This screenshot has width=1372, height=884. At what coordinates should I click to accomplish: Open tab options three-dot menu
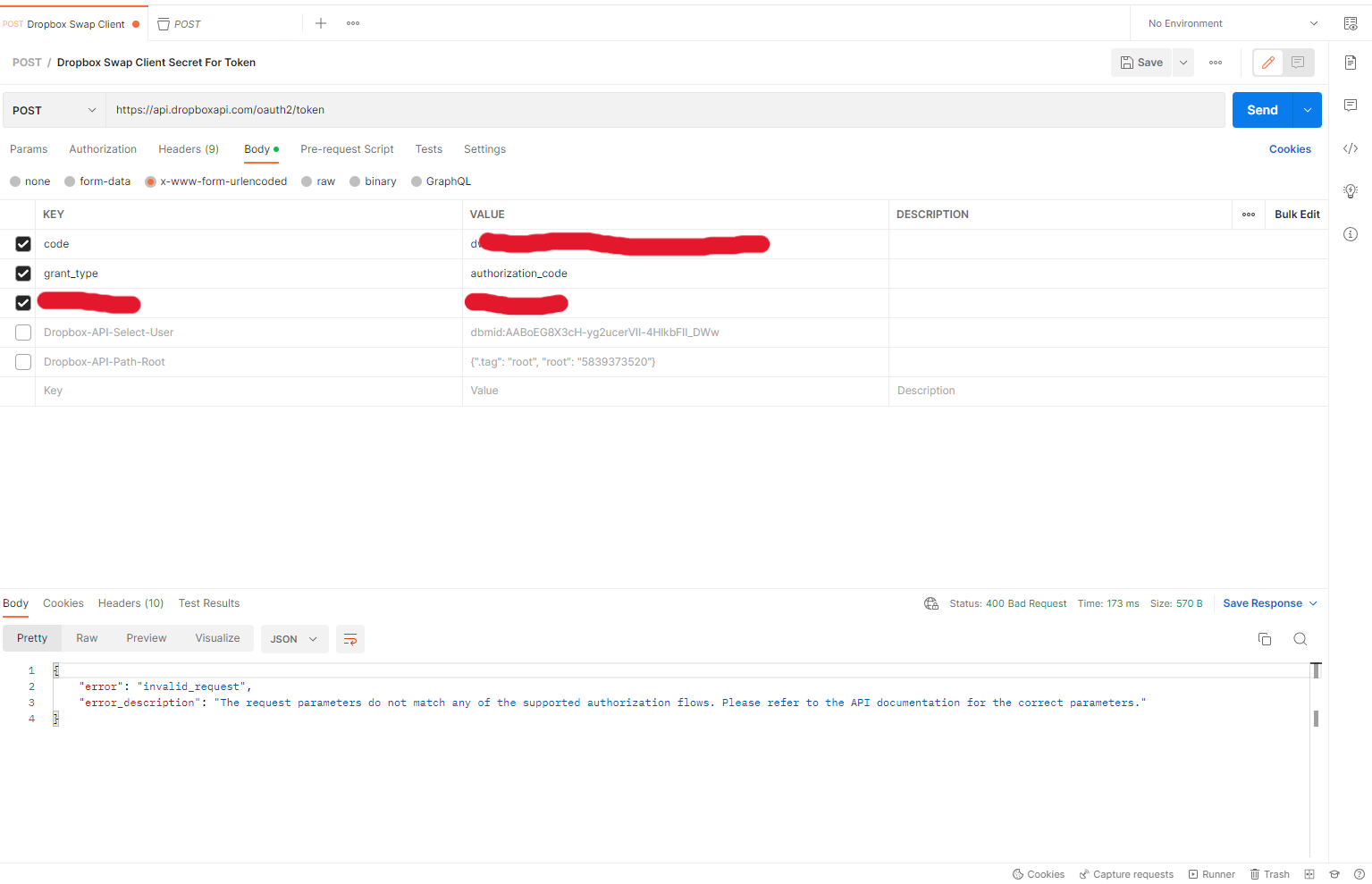[x=353, y=23]
